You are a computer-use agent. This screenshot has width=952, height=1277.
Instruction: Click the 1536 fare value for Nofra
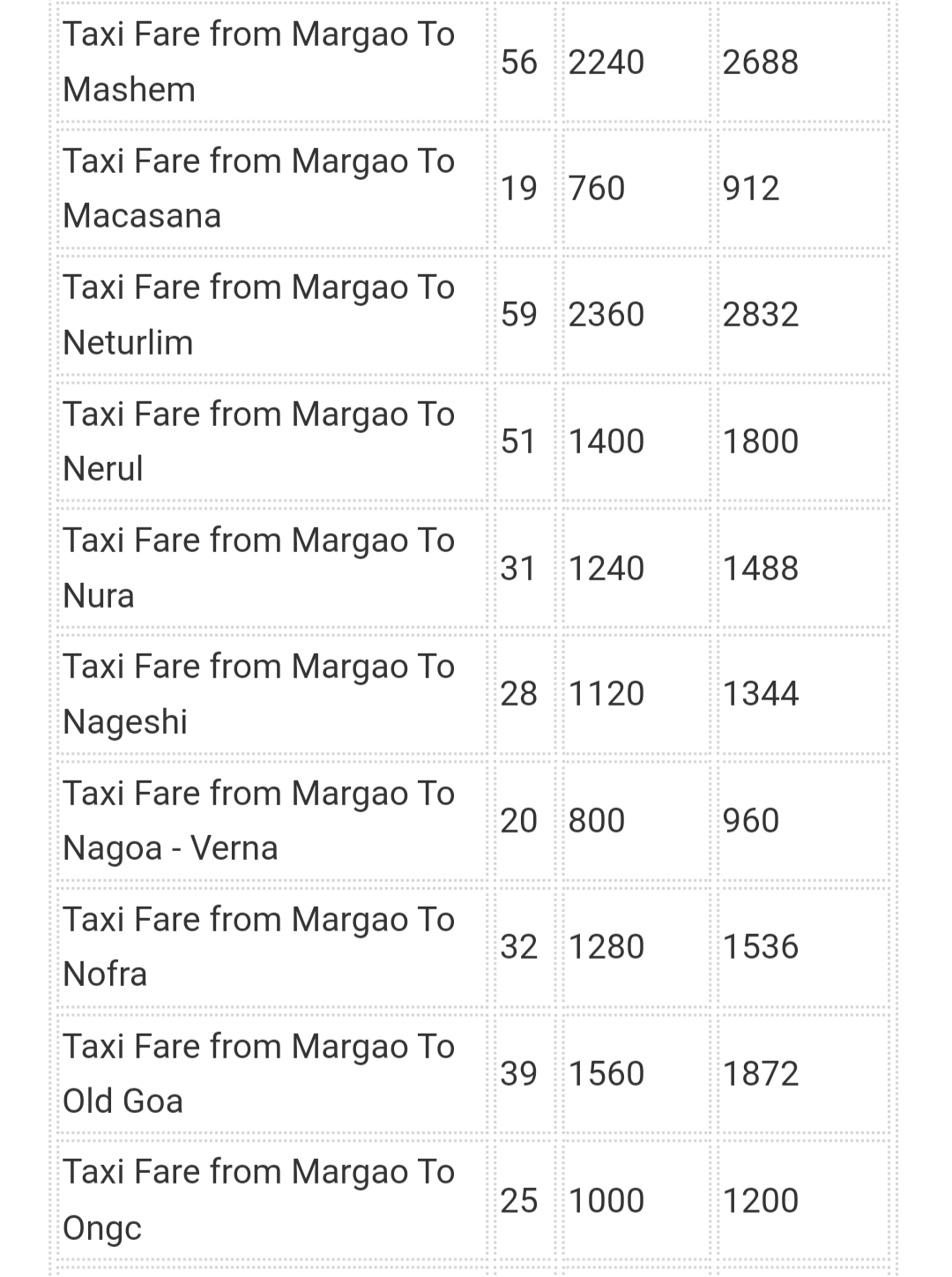pos(761,946)
